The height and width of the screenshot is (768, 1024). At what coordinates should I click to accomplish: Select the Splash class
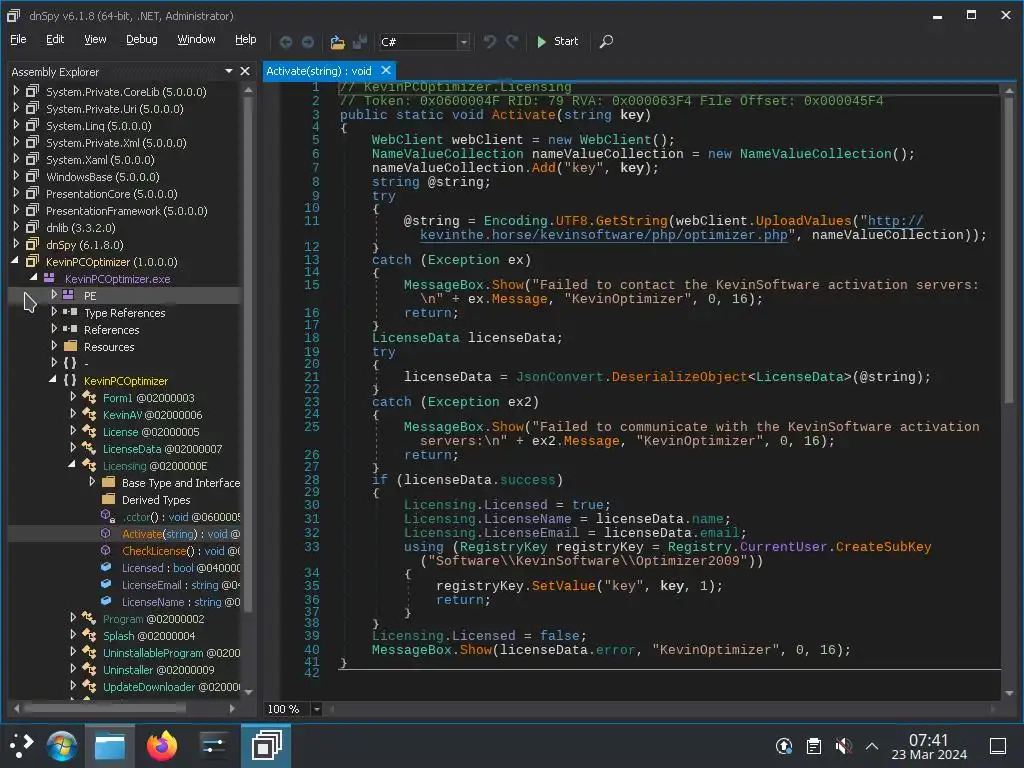point(148,635)
